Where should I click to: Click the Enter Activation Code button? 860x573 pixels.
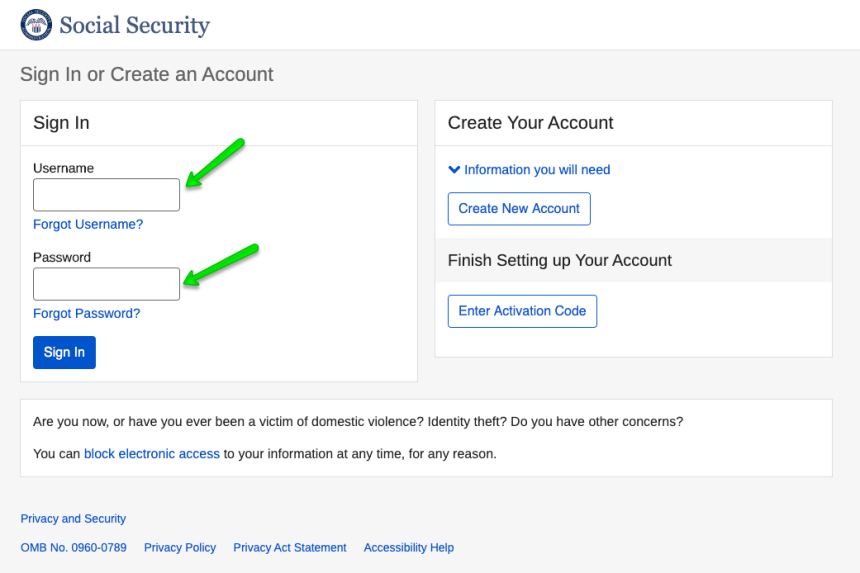click(x=522, y=311)
